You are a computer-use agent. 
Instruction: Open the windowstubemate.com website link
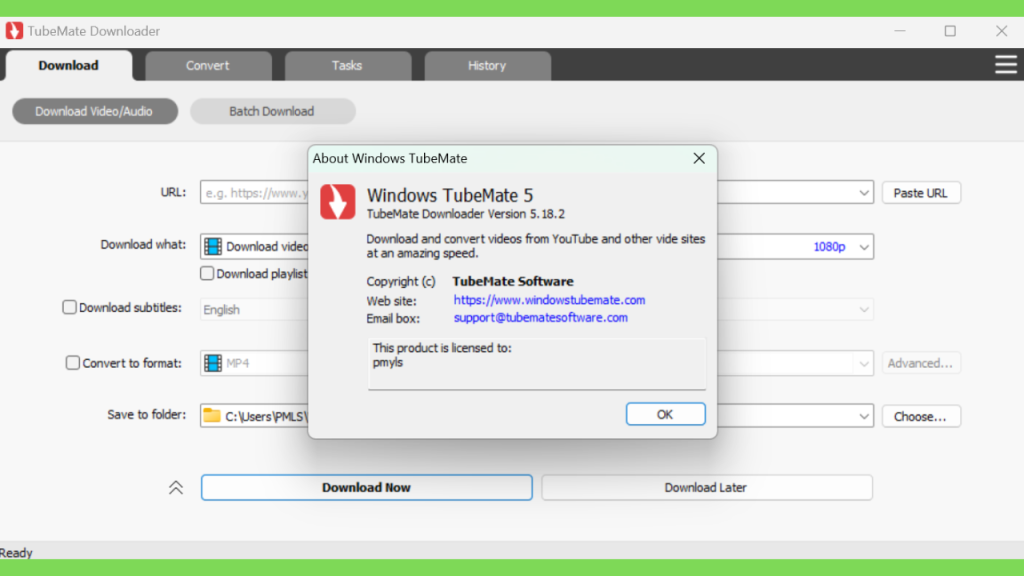point(549,300)
